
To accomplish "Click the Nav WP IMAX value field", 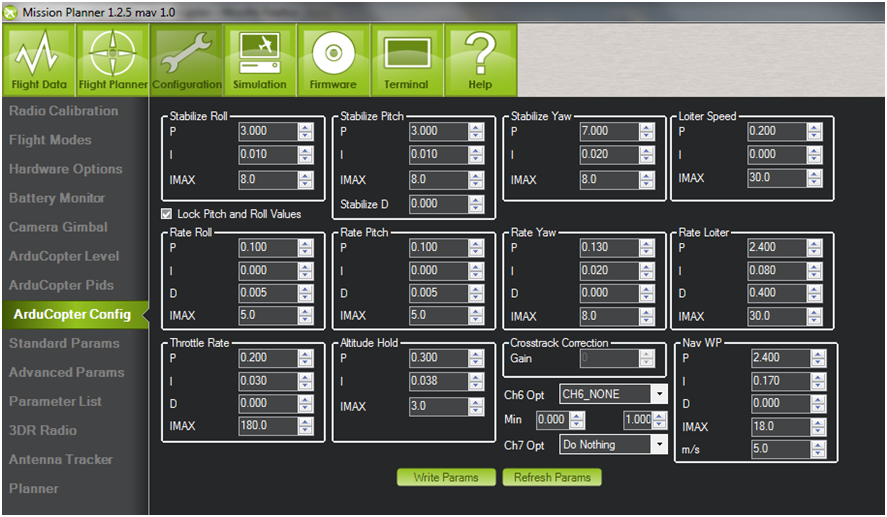I will 781,426.
